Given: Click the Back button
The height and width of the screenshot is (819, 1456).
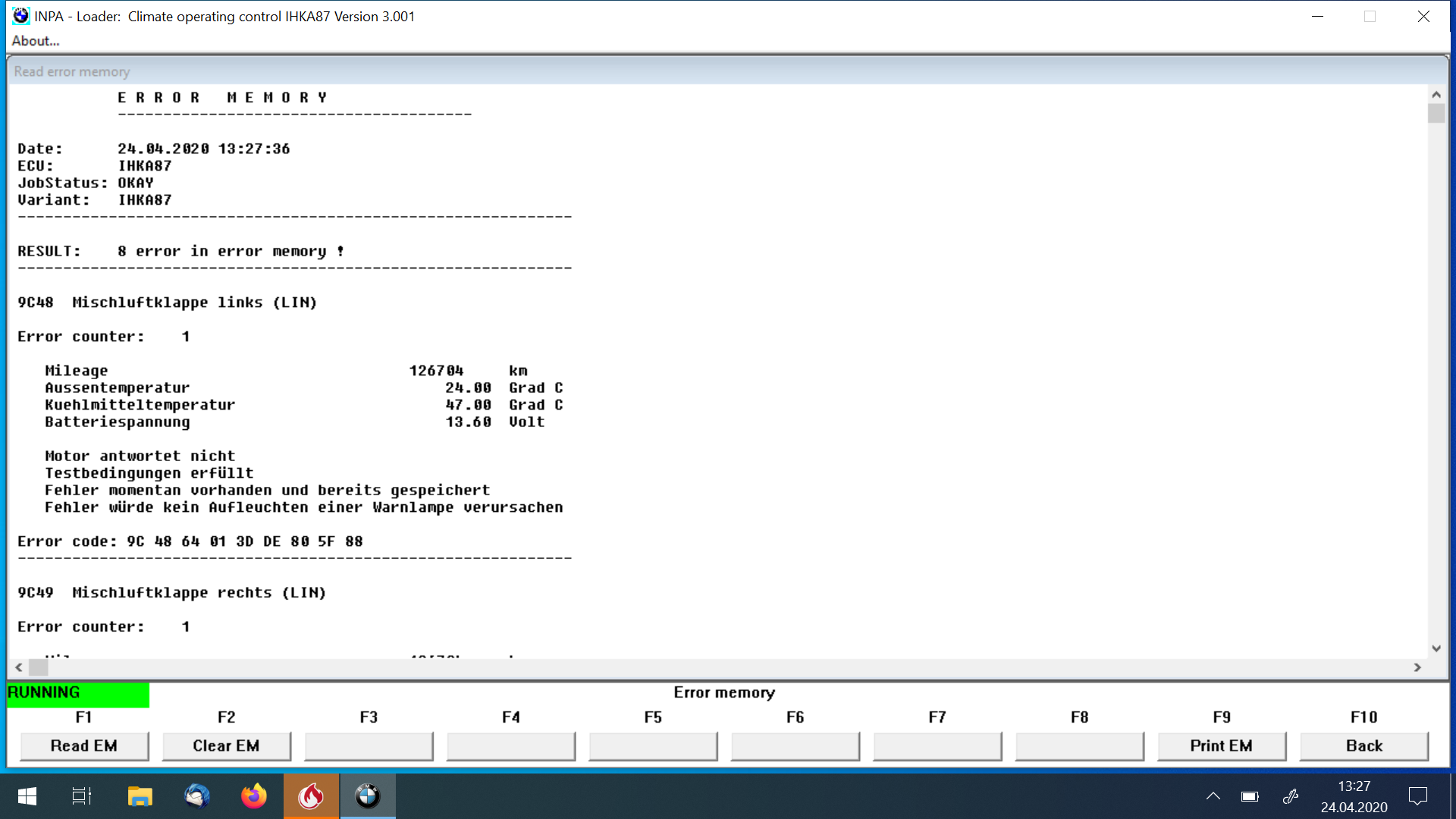Looking at the screenshot, I should (x=1363, y=746).
